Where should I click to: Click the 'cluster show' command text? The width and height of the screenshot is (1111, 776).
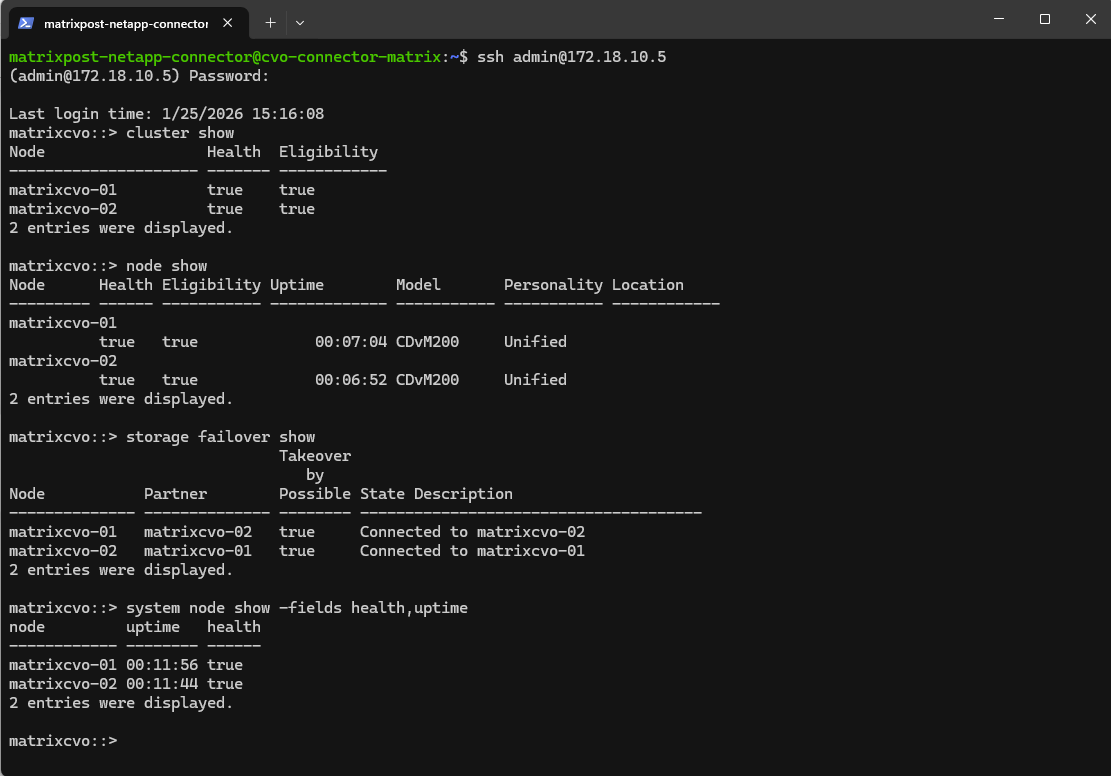pyautogui.click(x=179, y=133)
